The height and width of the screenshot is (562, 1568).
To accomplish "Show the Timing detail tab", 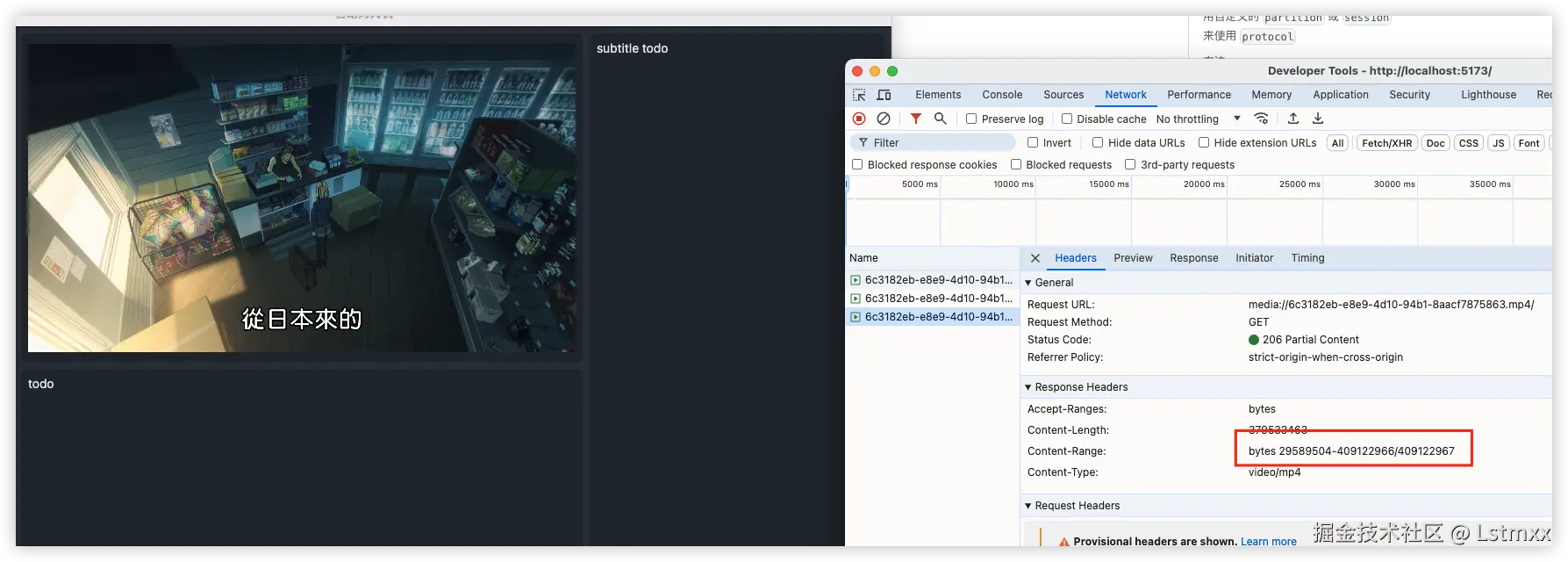I will [1307, 258].
